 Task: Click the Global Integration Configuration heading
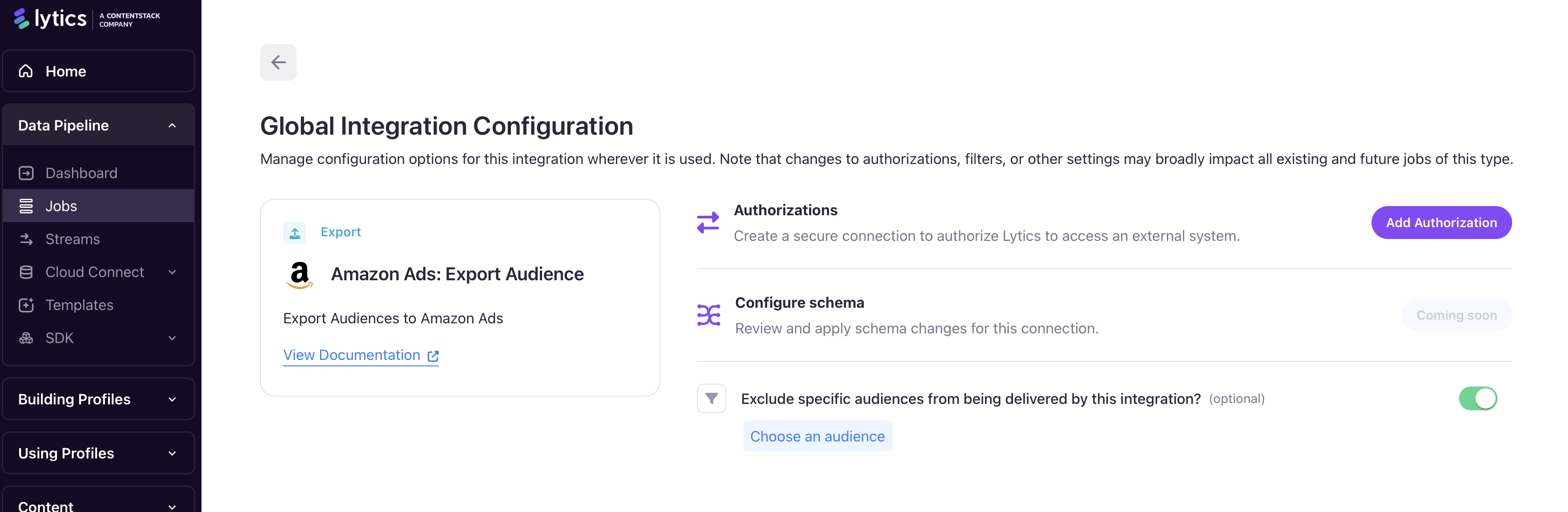click(447, 126)
